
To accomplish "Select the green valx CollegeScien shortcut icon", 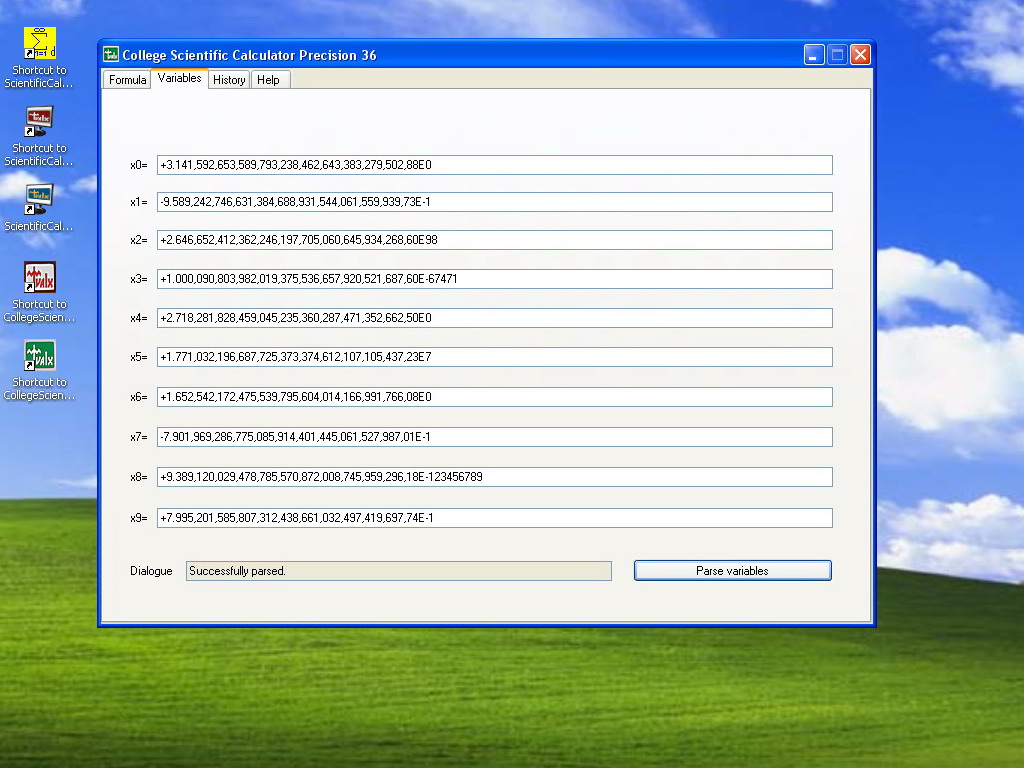I will [x=40, y=355].
